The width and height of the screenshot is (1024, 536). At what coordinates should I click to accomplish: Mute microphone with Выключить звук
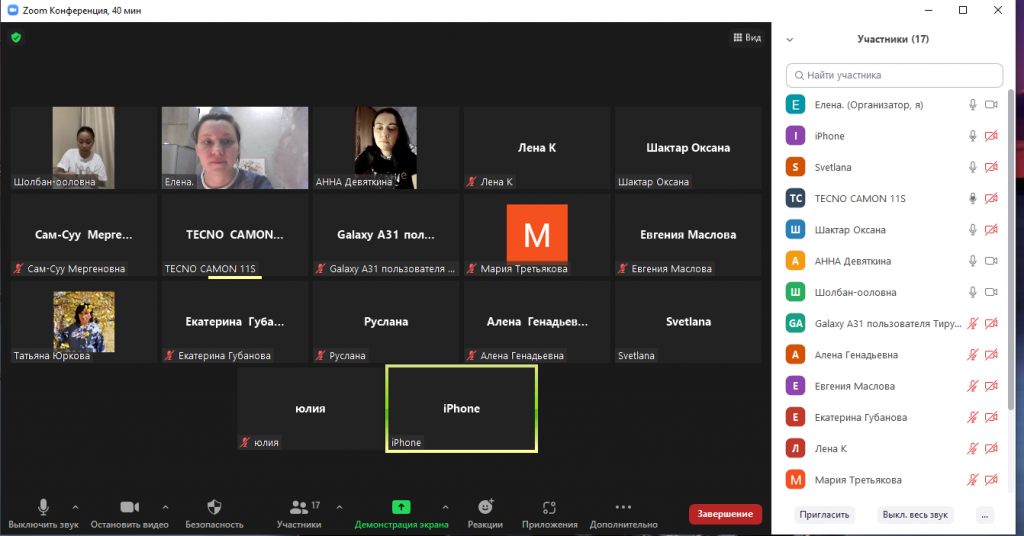point(43,508)
